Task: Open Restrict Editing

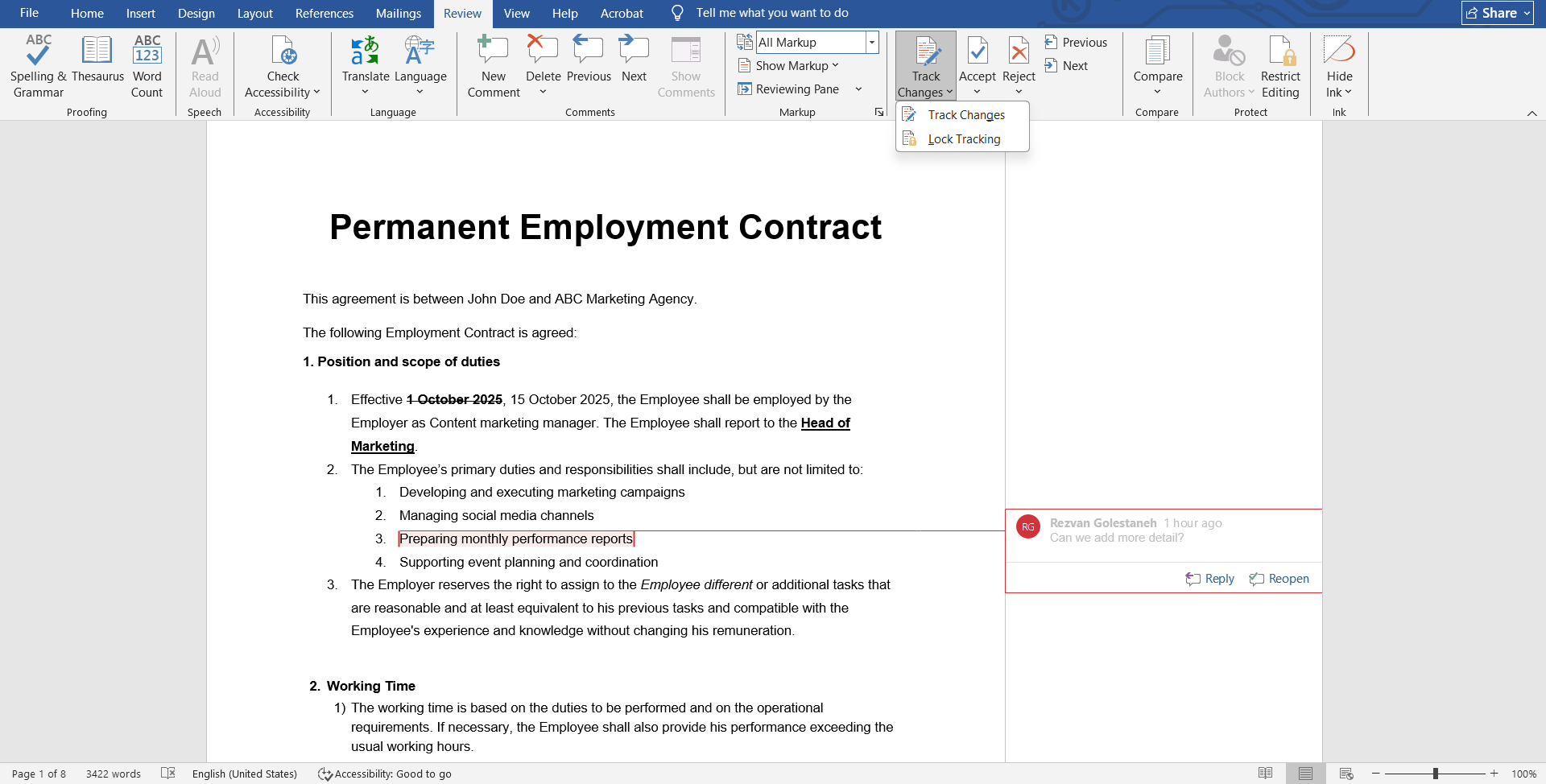Action: point(1280,66)
